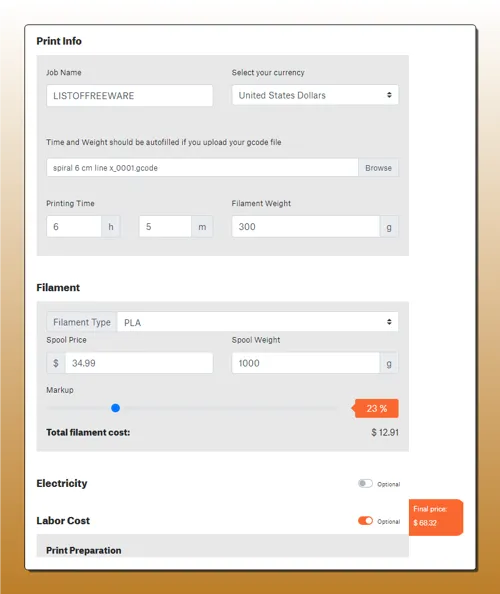Click the Filament Weight input field
The height and width of the screenshot is (594, 500).
(x=306, y=227)
